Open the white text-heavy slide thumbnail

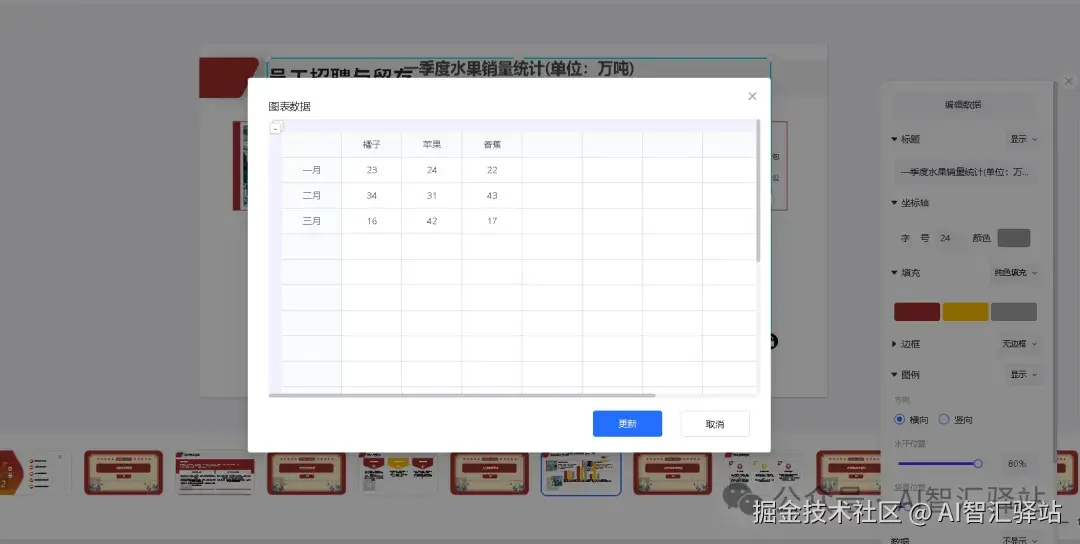coord(215,473)
